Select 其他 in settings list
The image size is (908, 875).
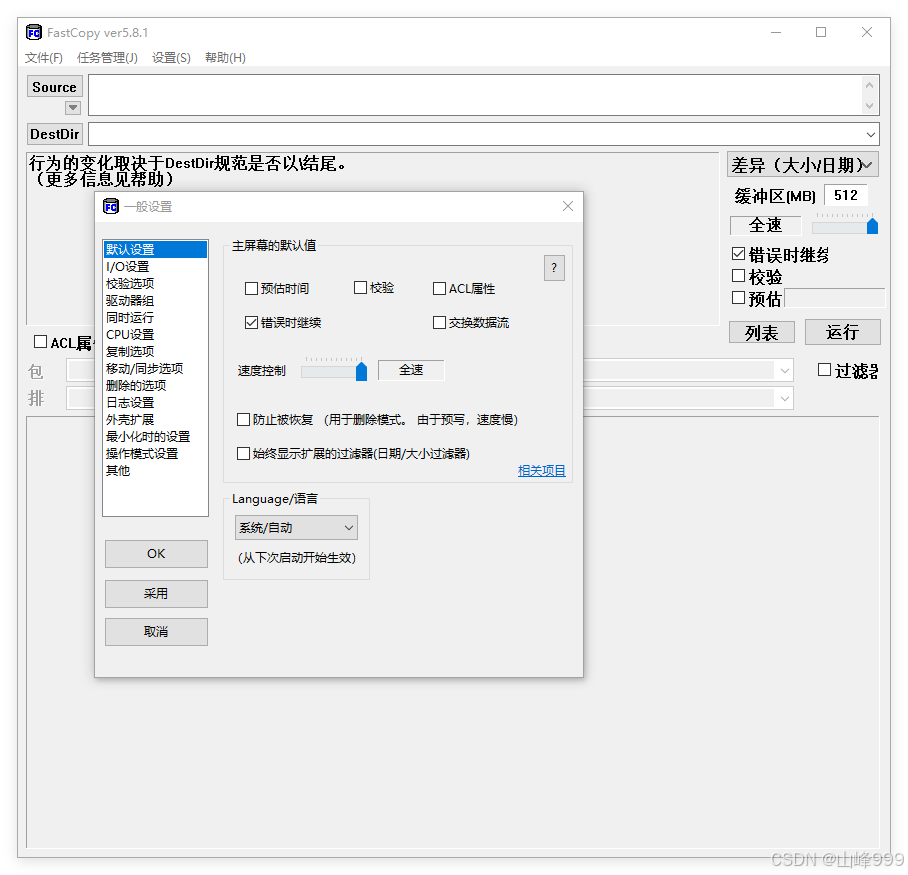pyautogui.click(x=155, y=470)
